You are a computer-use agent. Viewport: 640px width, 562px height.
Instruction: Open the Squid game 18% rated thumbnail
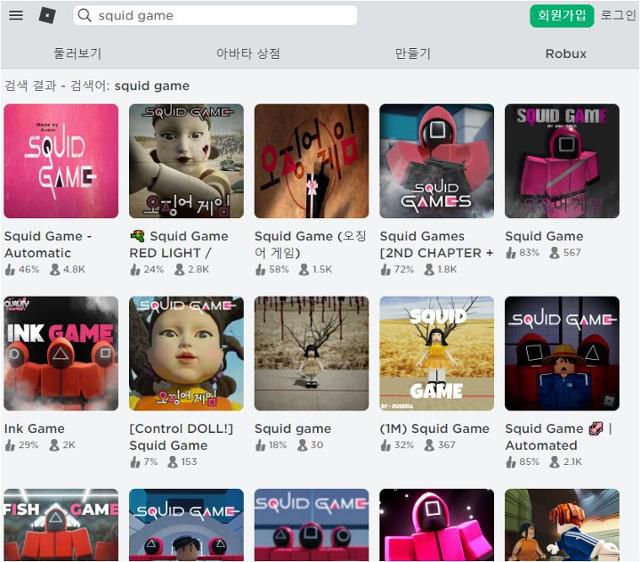(311, 353)
